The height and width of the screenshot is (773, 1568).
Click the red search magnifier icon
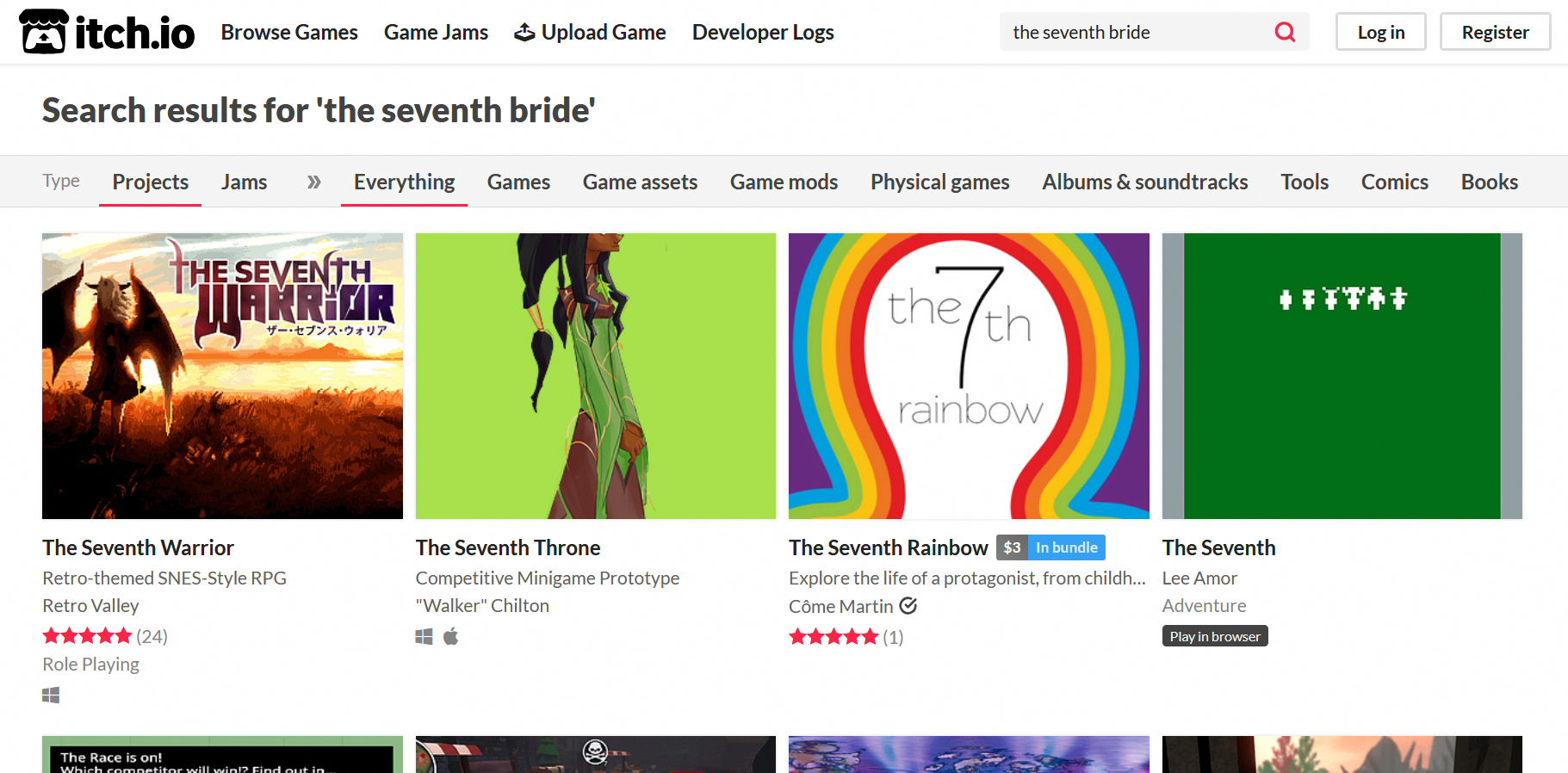pyautogui.click(x=1285, y=32)
